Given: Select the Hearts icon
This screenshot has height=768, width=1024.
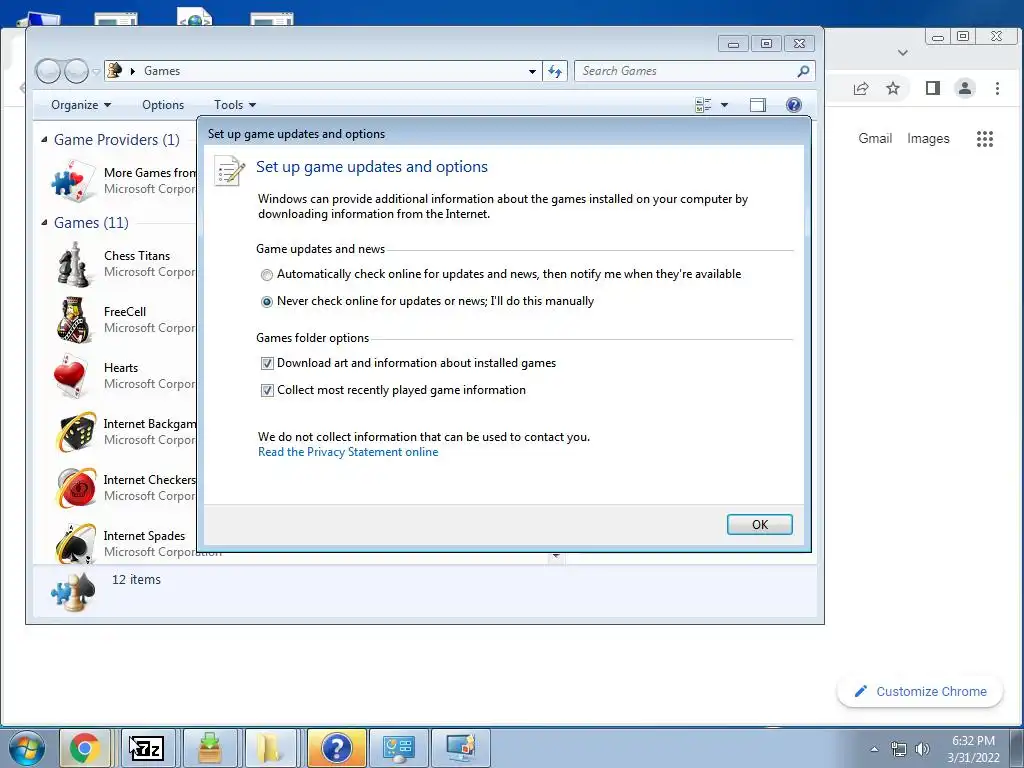Looking at the screenshot, I should pos(71,376).
